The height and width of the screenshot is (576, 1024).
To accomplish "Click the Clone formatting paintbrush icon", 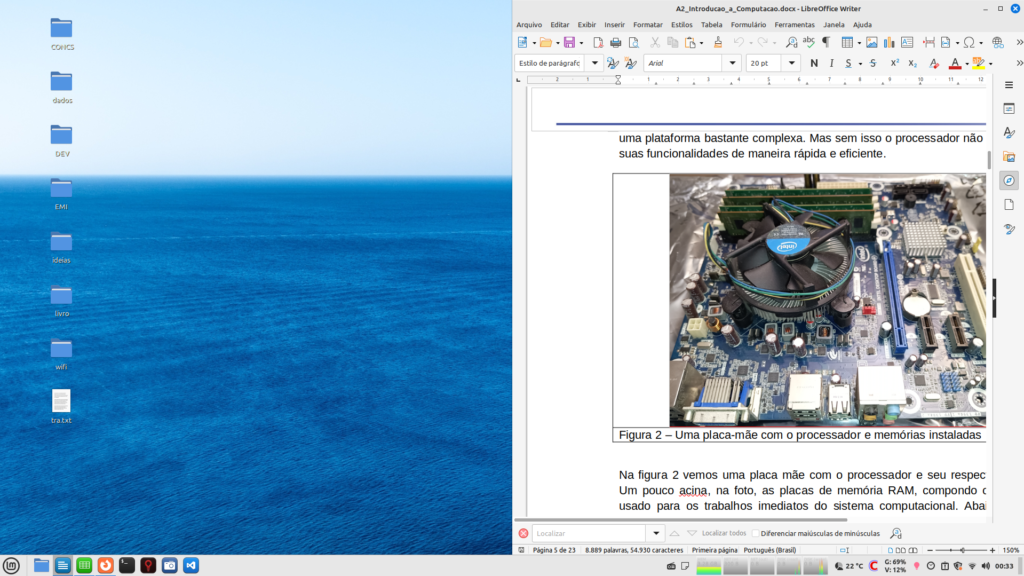I will point(717,42).
